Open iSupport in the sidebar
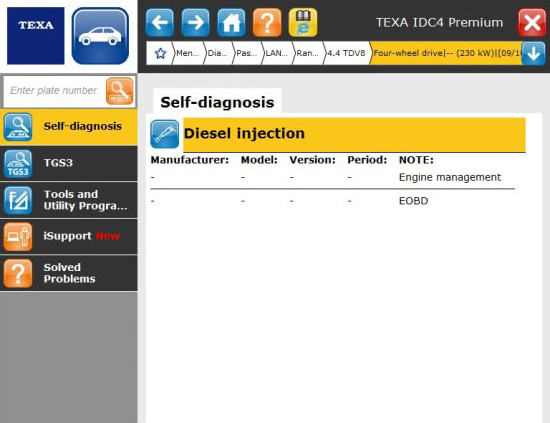The height and width of the screenshot is (423, 550). (x=69, y=236)
